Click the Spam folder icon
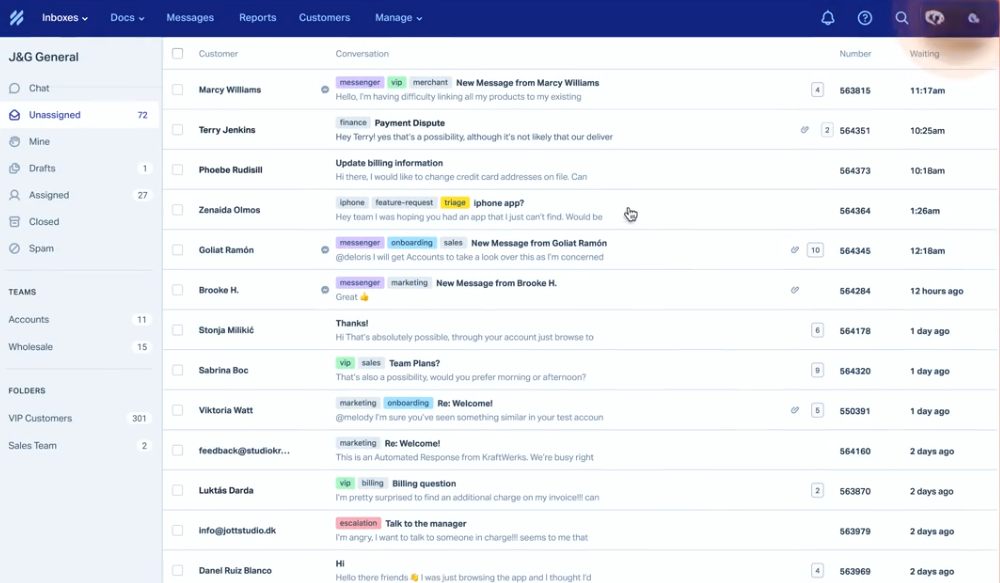1000x583 pixels. tap(14, 248)
